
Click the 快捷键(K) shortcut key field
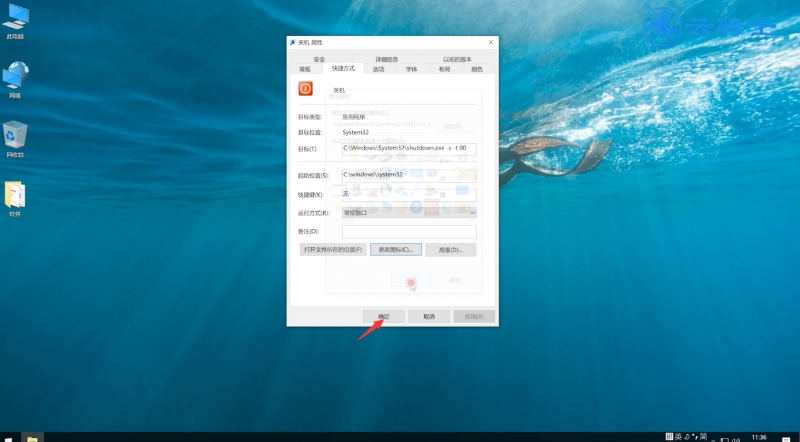click(409, 194)
